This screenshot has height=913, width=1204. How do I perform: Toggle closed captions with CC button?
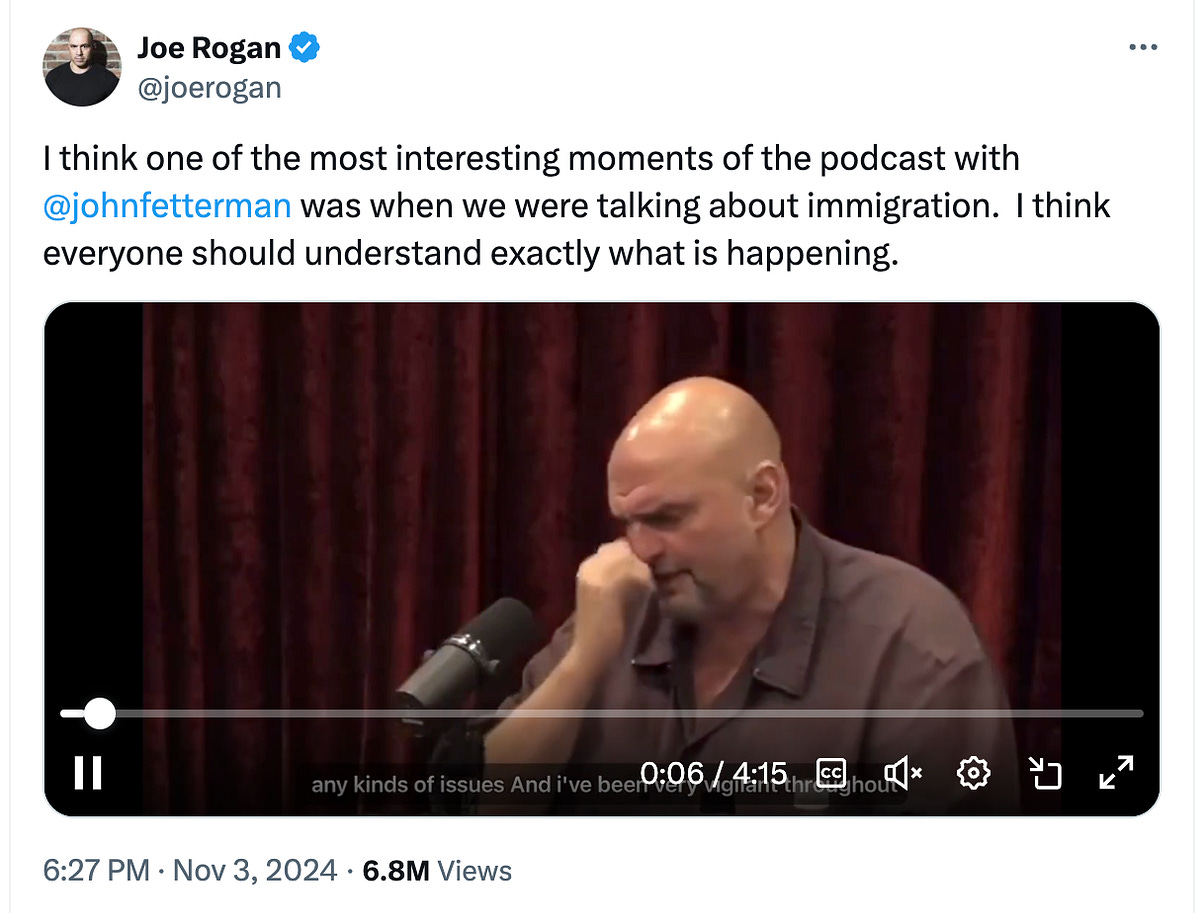click(x=832, y=772)
